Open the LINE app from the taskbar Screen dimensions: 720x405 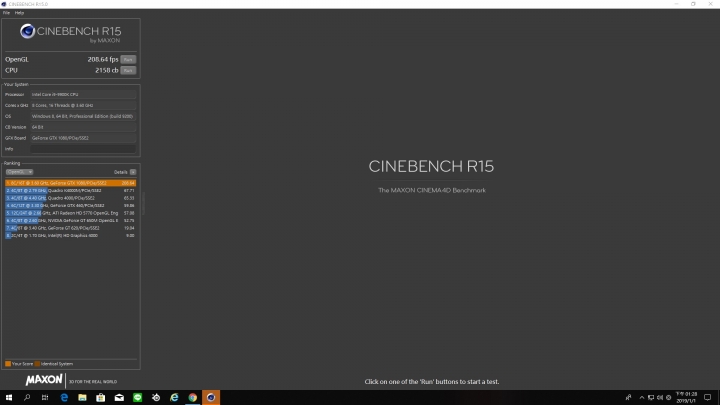click(x=137, y=398)
